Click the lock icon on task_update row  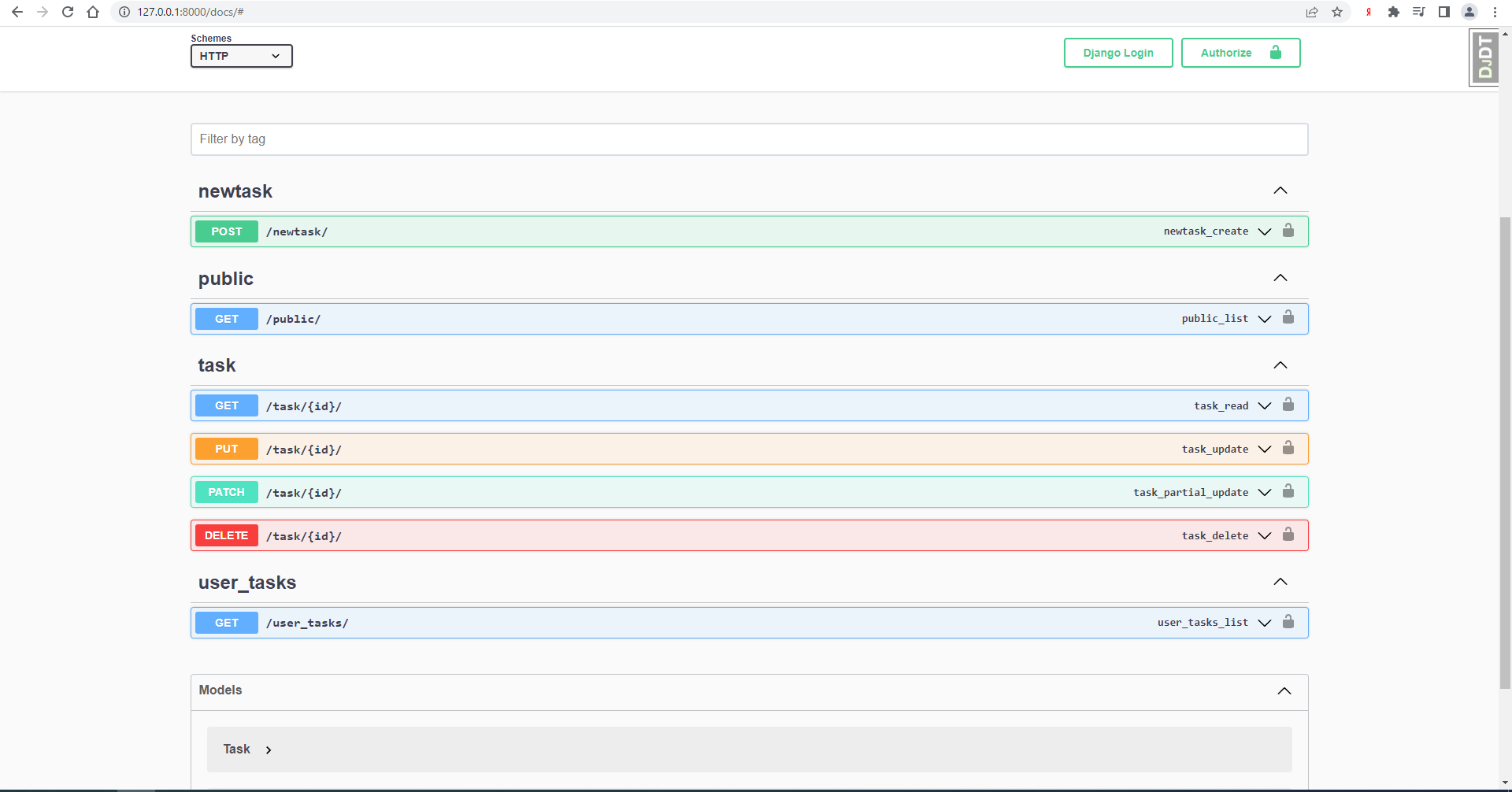1288,448
